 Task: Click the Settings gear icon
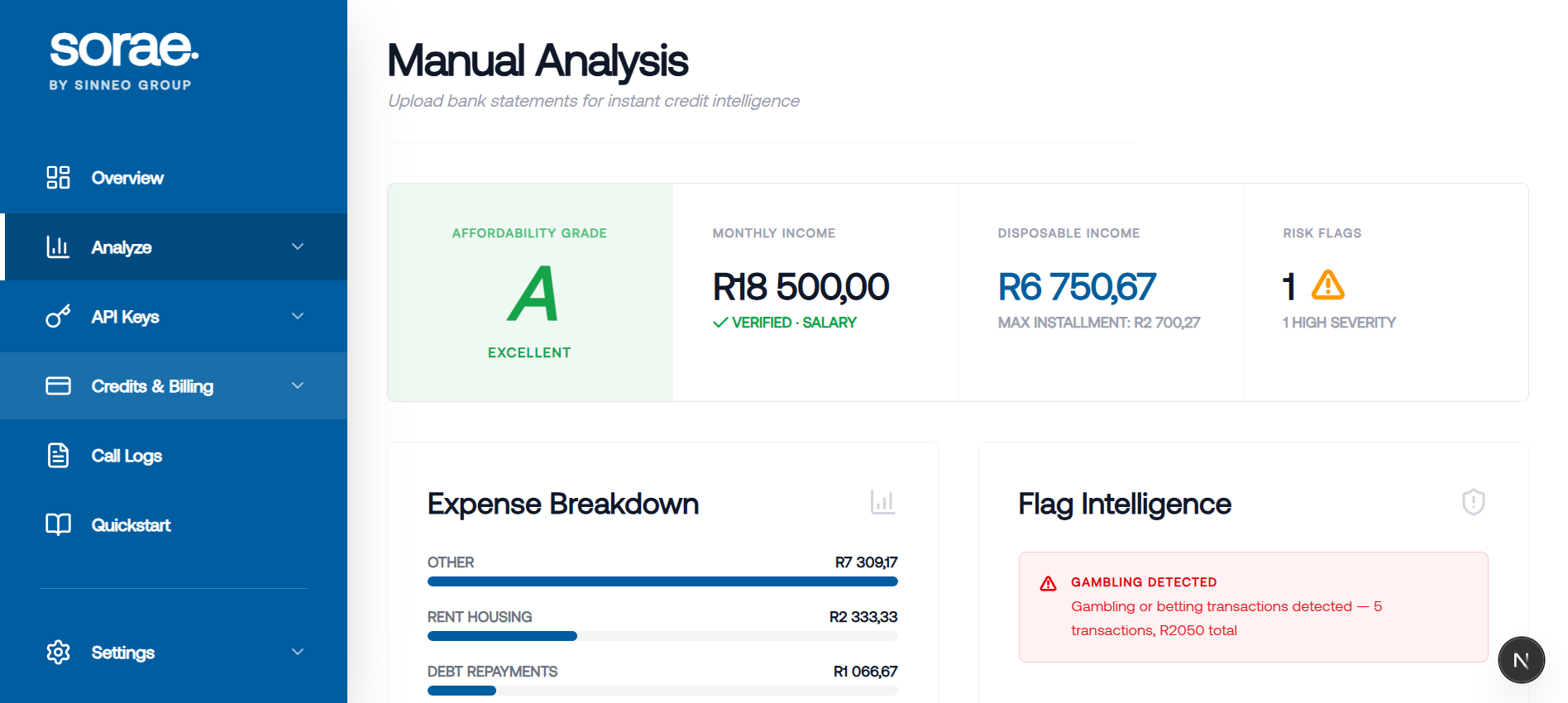[58, 653]
